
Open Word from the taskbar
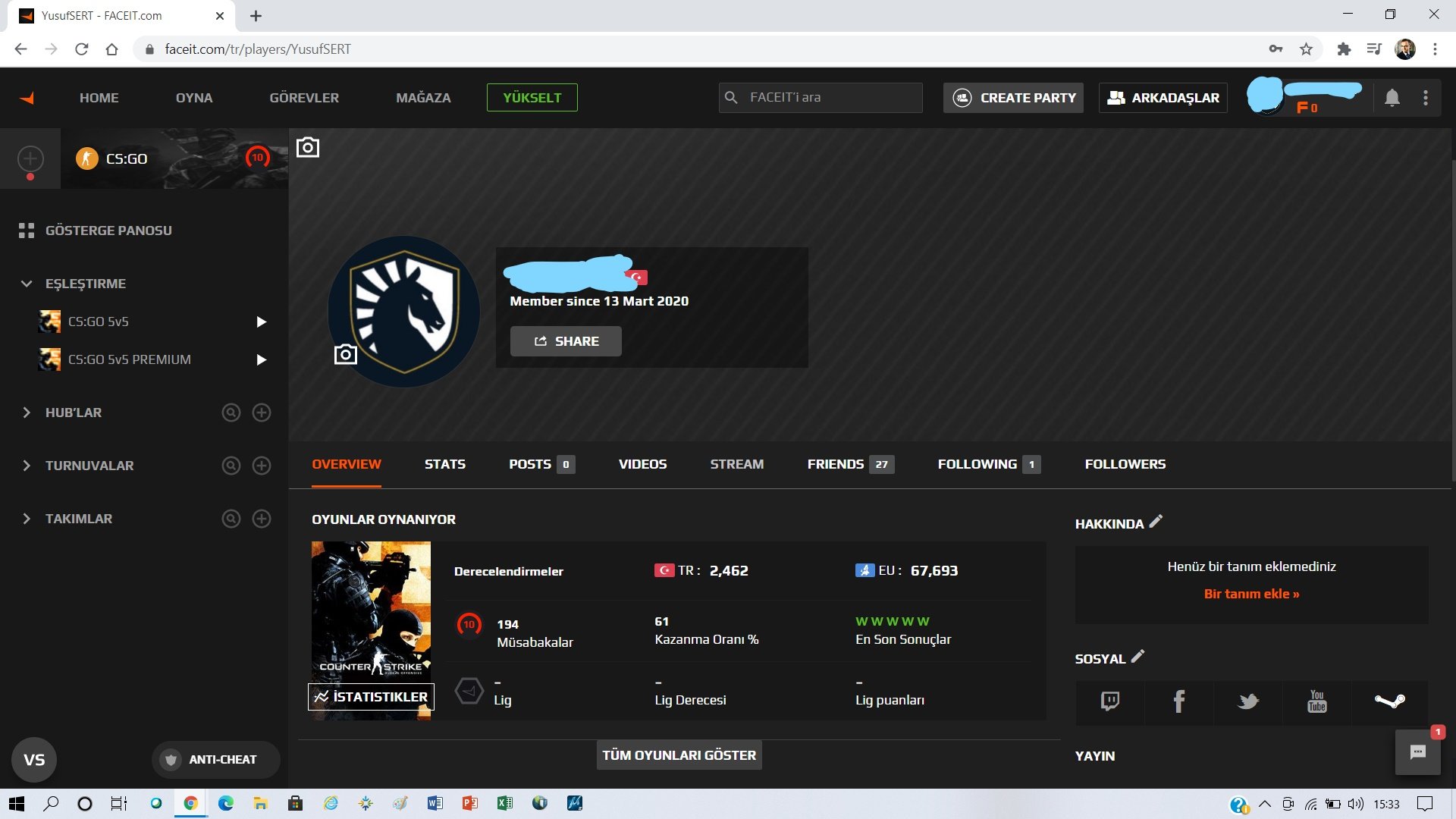pyautogui.click(x=435, y=804)
